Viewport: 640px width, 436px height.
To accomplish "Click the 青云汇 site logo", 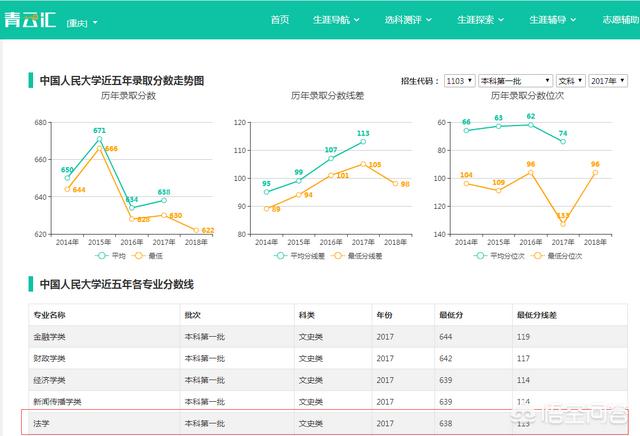I will (x=30, y=20).
